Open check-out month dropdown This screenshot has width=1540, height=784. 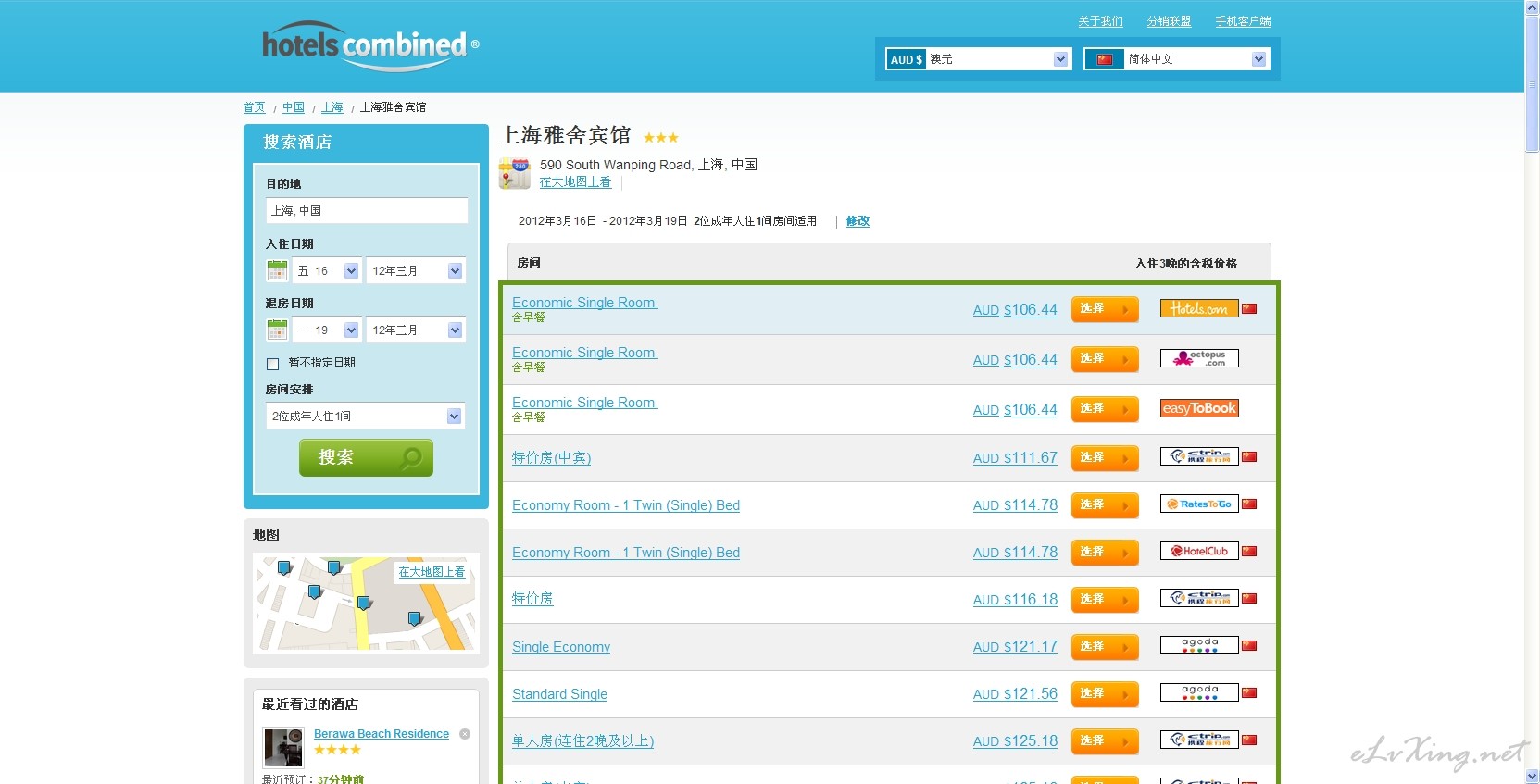(x=416, y=330)
